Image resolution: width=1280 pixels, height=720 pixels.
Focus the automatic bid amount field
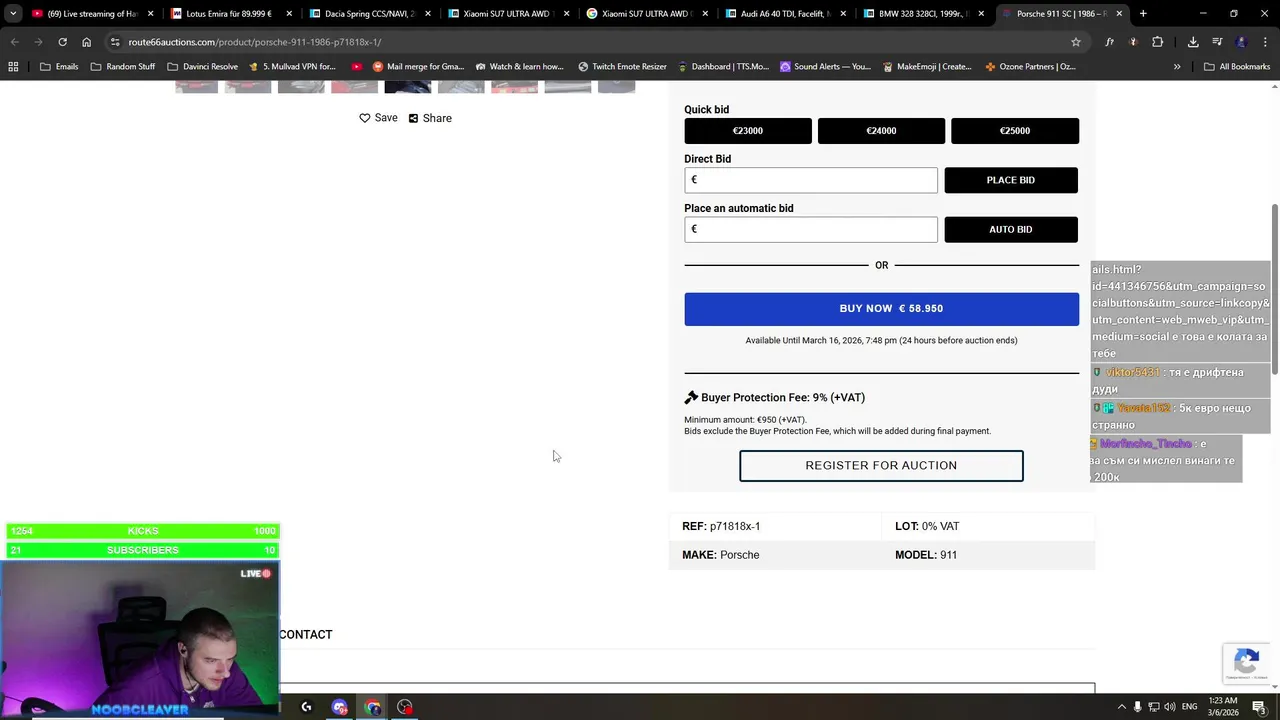coord(811,229)
